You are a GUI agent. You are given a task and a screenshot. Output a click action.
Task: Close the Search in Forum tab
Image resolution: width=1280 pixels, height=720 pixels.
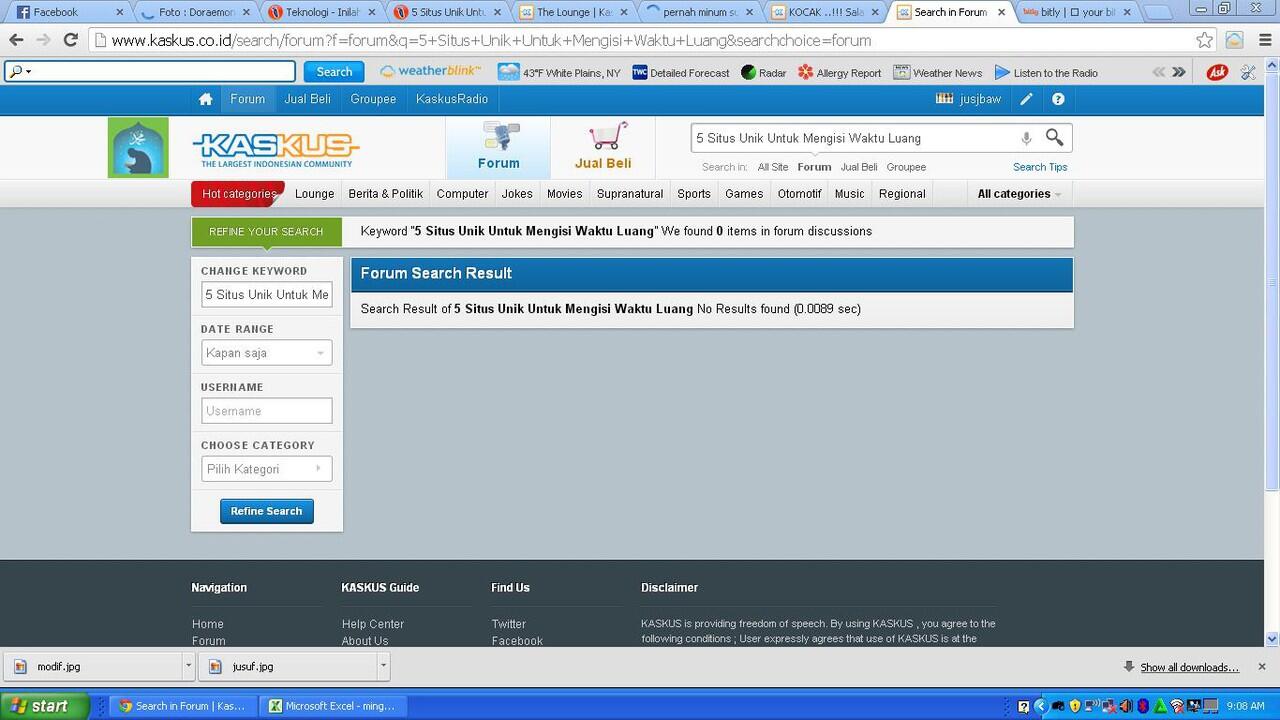pyautogui.click(x=1001, y=12)
